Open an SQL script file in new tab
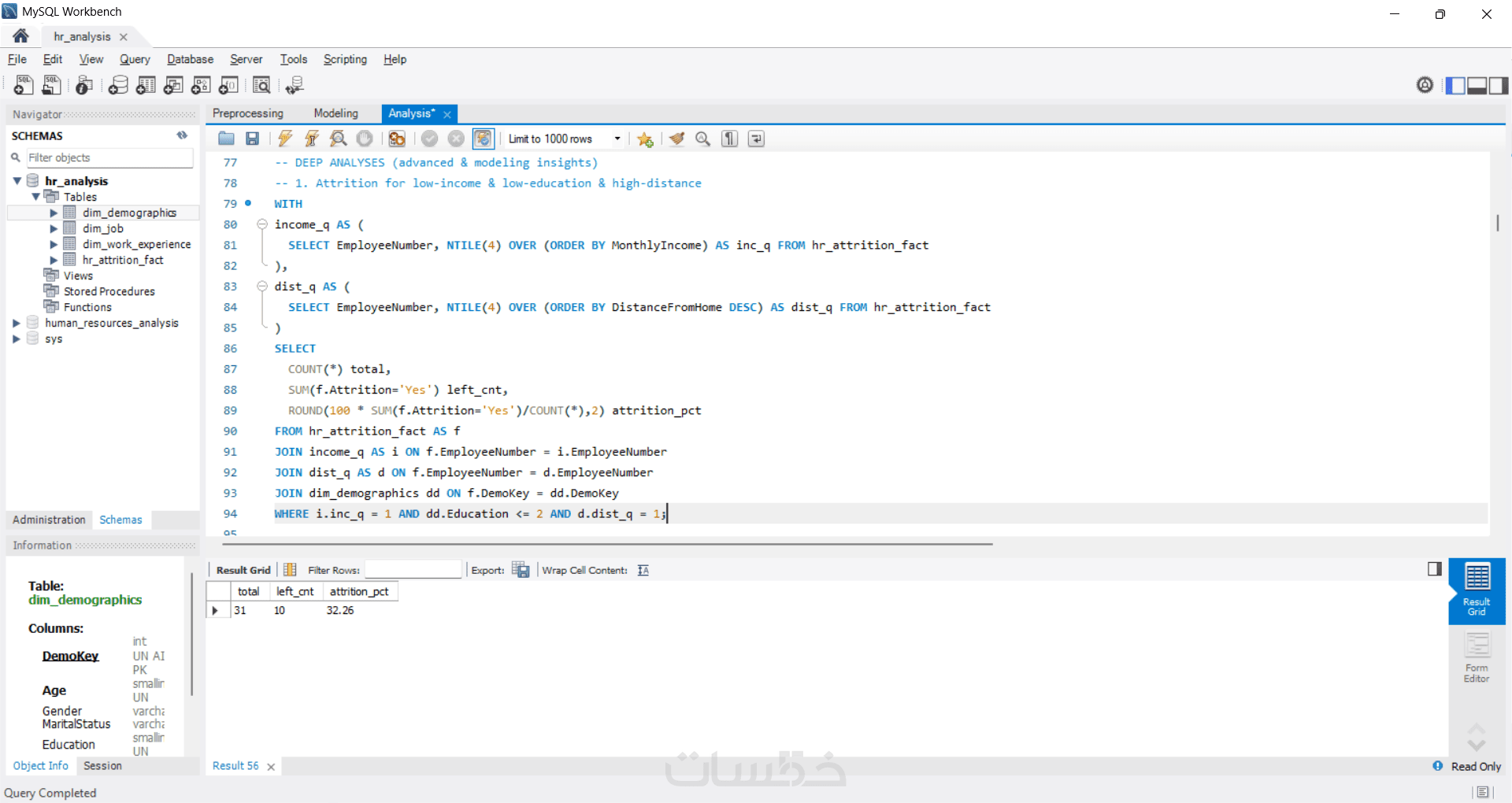Viewport: 1512px width, 803px height. point(51,85)
